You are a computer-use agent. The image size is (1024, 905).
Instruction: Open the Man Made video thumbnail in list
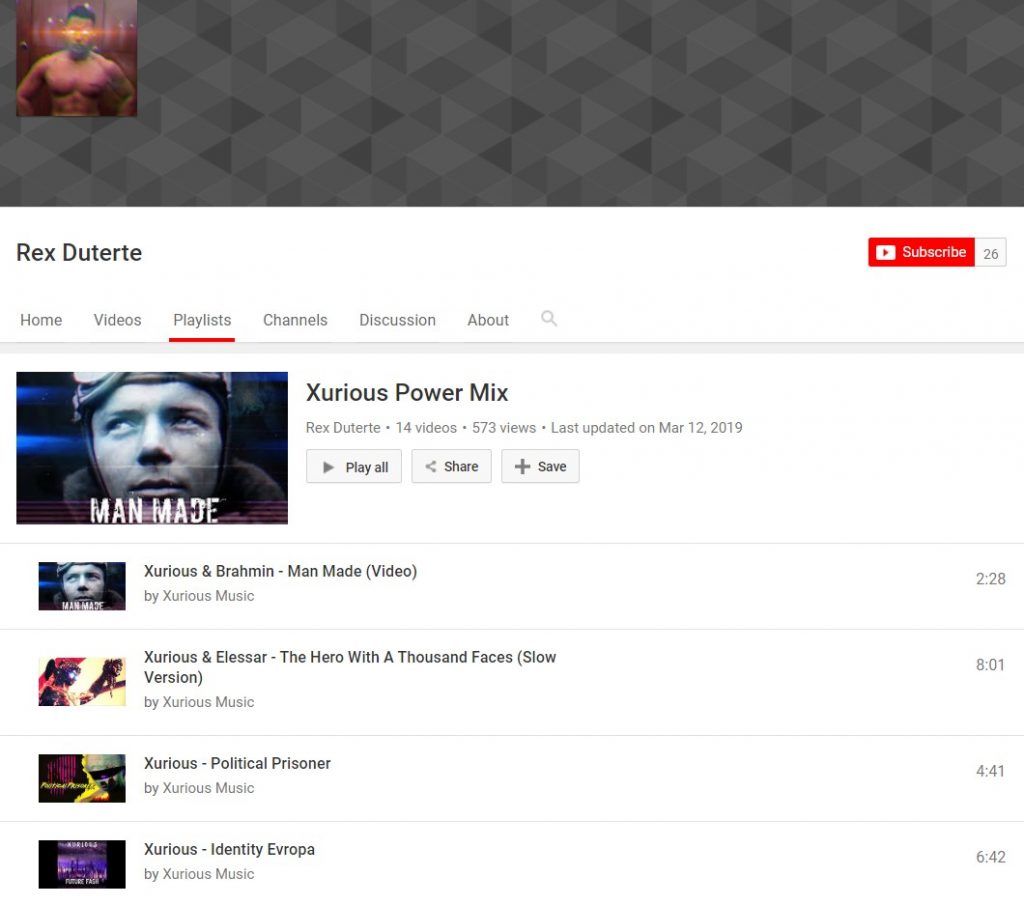82,586
